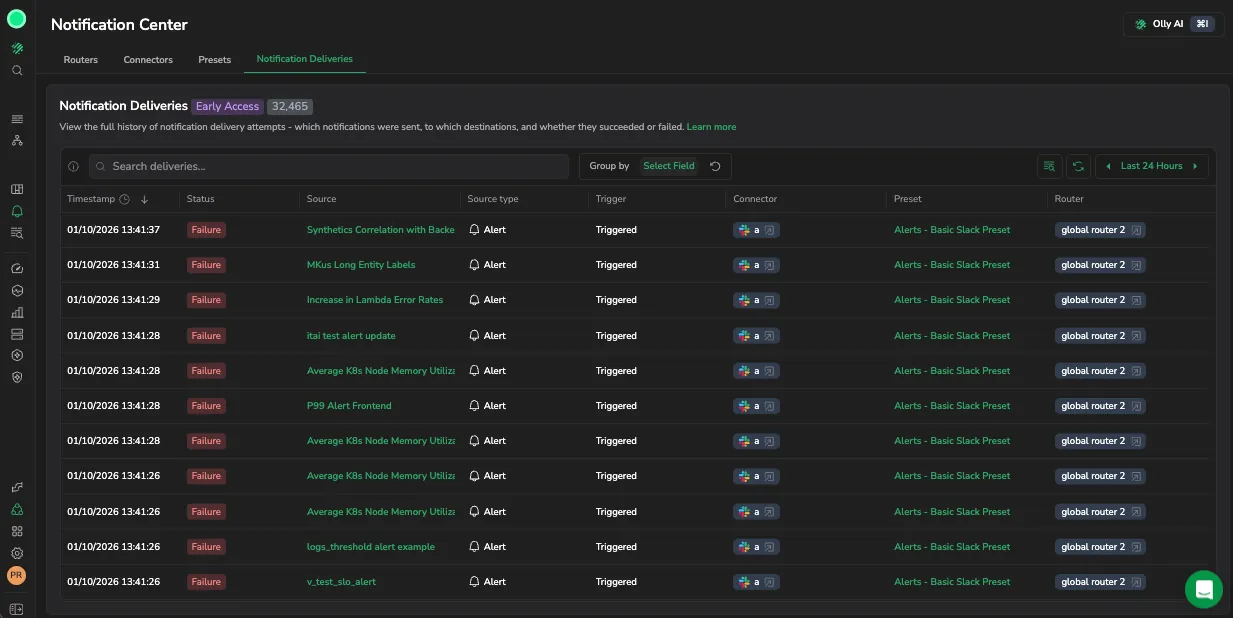This screenshot has width=1233, height=618.
Task: Open the list-search icon below sidebar bell
Action: click(x=17, y=233)
